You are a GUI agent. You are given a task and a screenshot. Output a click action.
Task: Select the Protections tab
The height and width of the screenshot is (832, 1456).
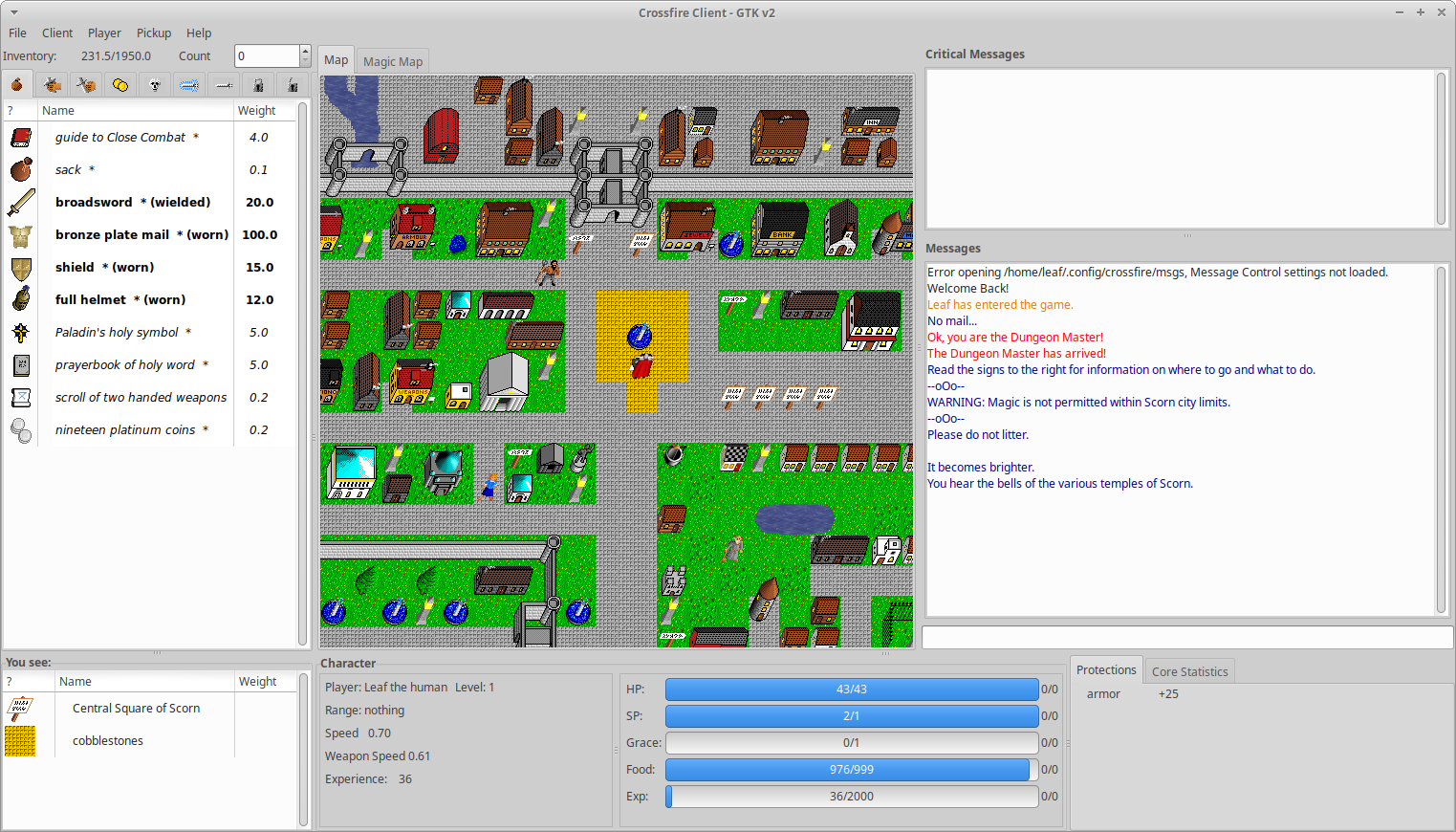(1106, 669)
